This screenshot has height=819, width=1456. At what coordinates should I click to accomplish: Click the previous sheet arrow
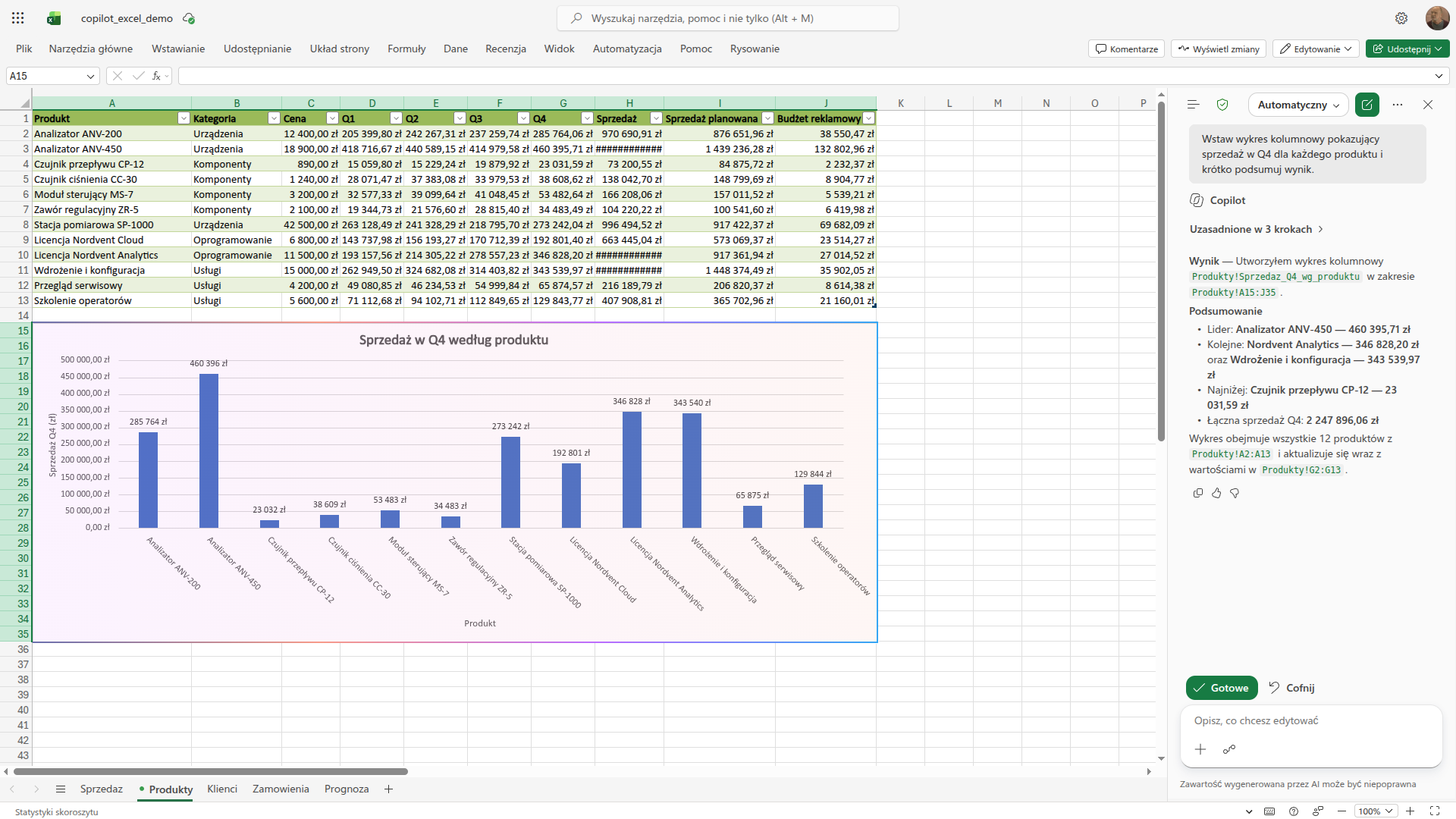click(12, 789)
